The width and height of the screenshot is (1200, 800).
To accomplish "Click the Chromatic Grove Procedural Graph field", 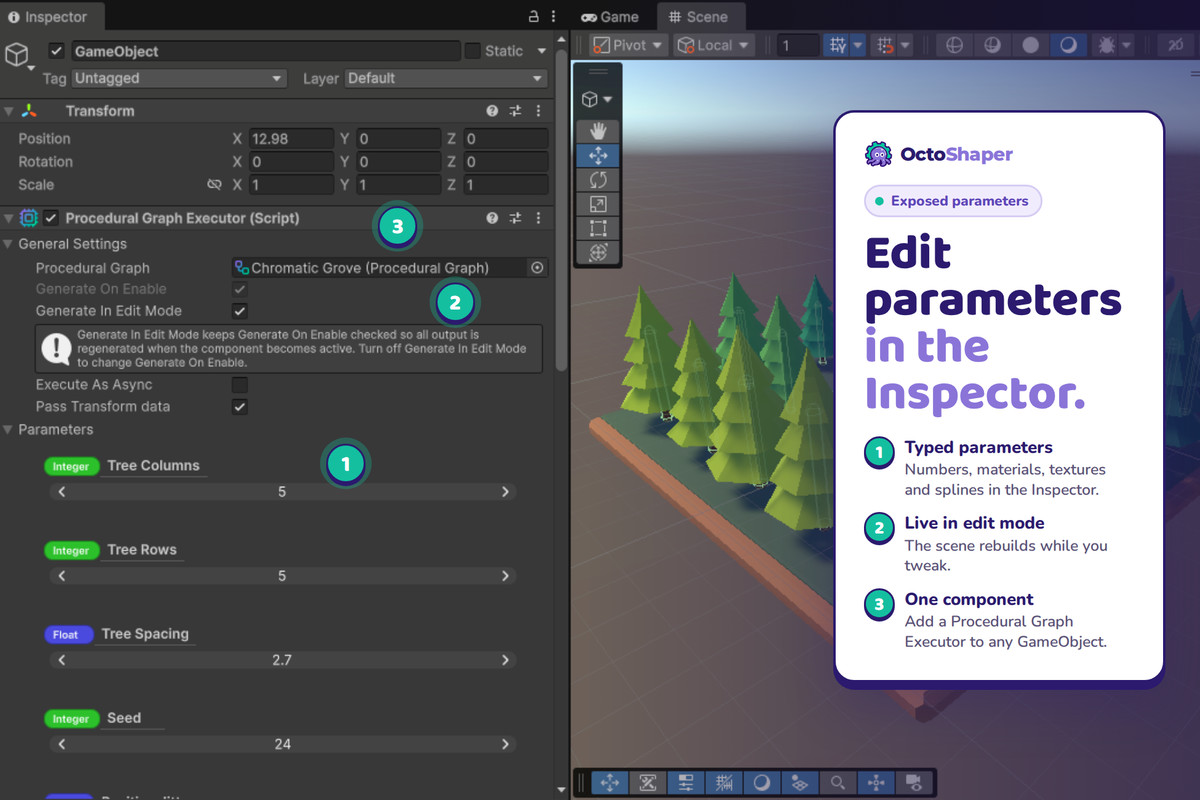I will (x=379, y=268).
